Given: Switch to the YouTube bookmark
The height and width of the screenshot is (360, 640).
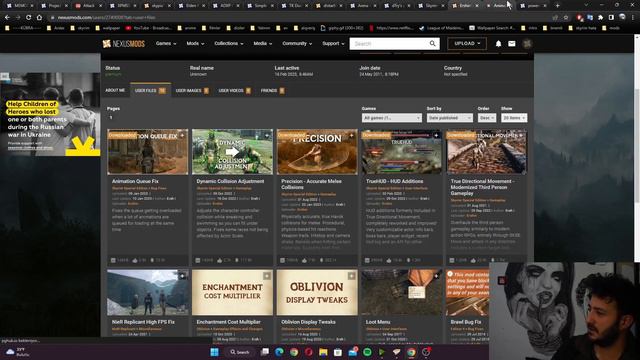Looking at the screenshot, I should [x=149, y=28].
